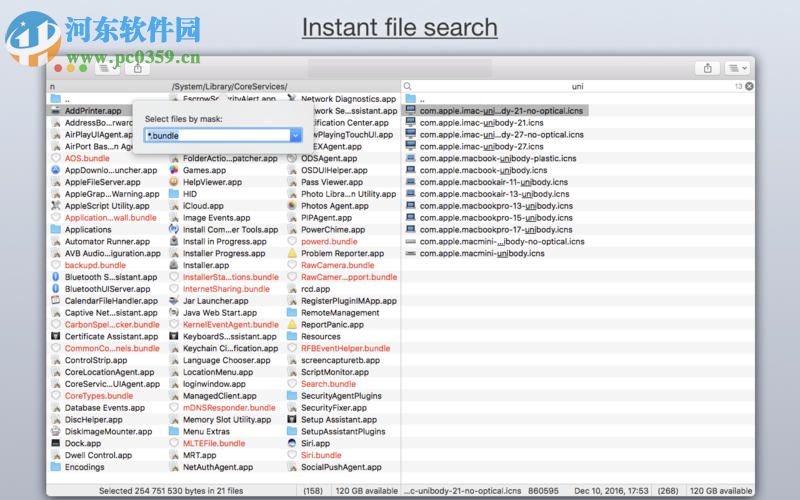Click Memory Slot Utility.app
Image resolution: width=800 pixels, height=500 pixels.
[x=227, y=419]
